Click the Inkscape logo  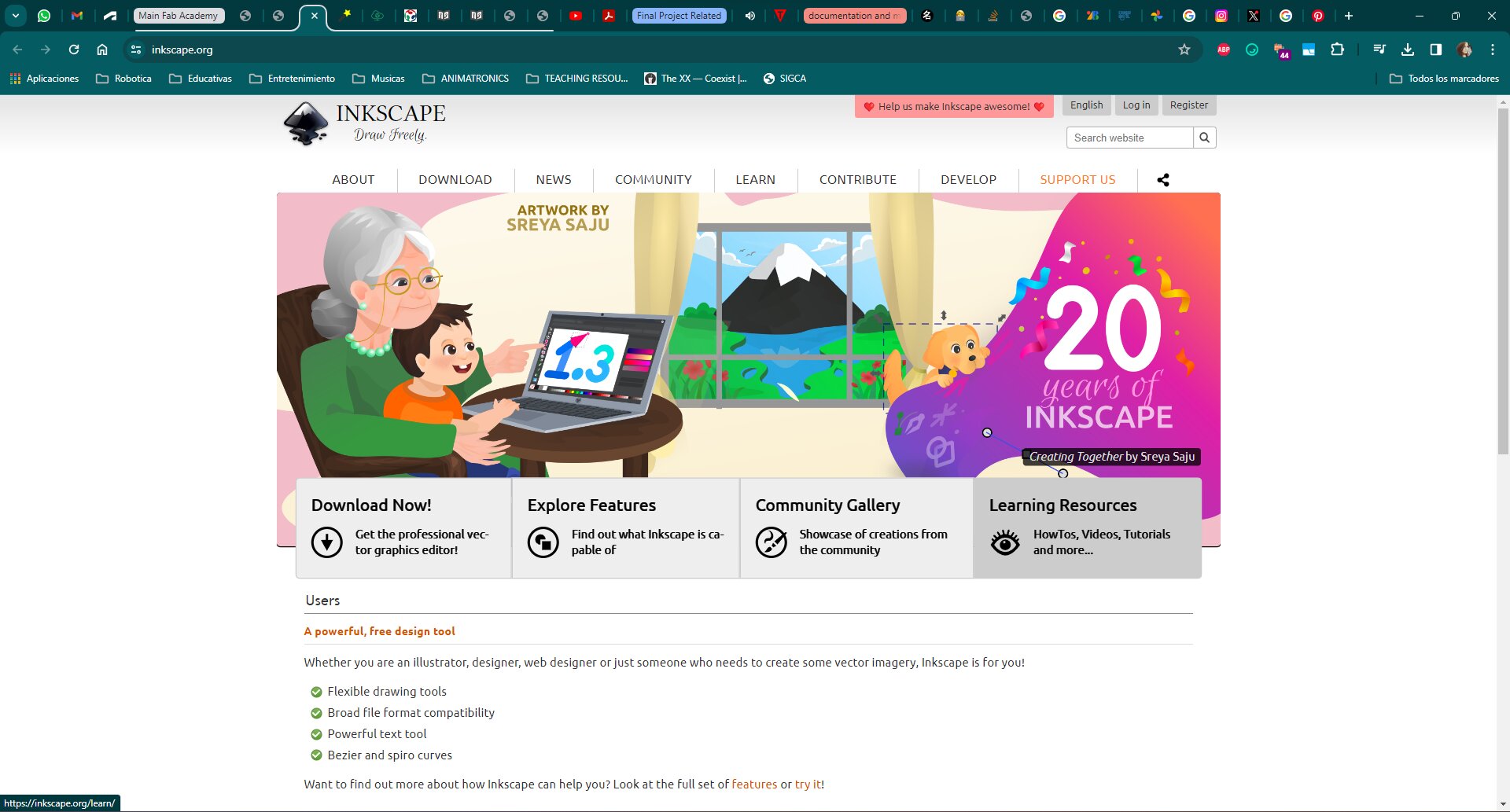pyautogui.click(x=365, y=123)
